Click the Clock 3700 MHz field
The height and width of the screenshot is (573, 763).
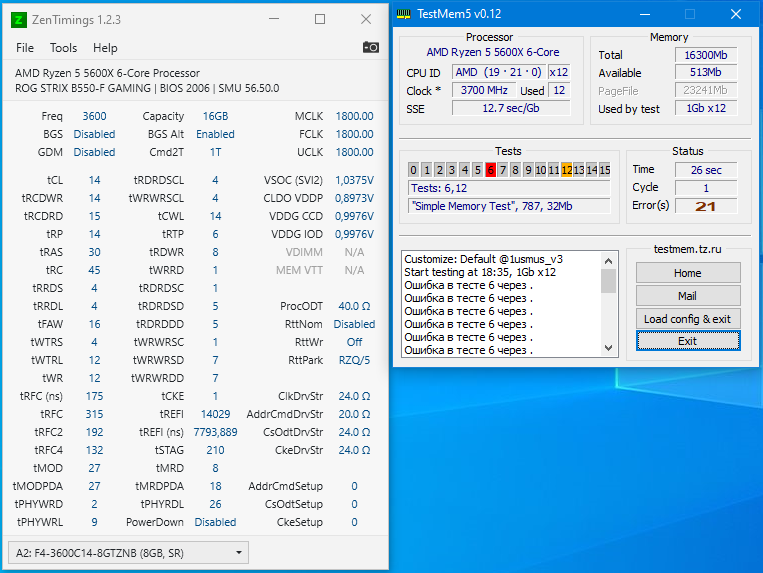coord(484,90)
